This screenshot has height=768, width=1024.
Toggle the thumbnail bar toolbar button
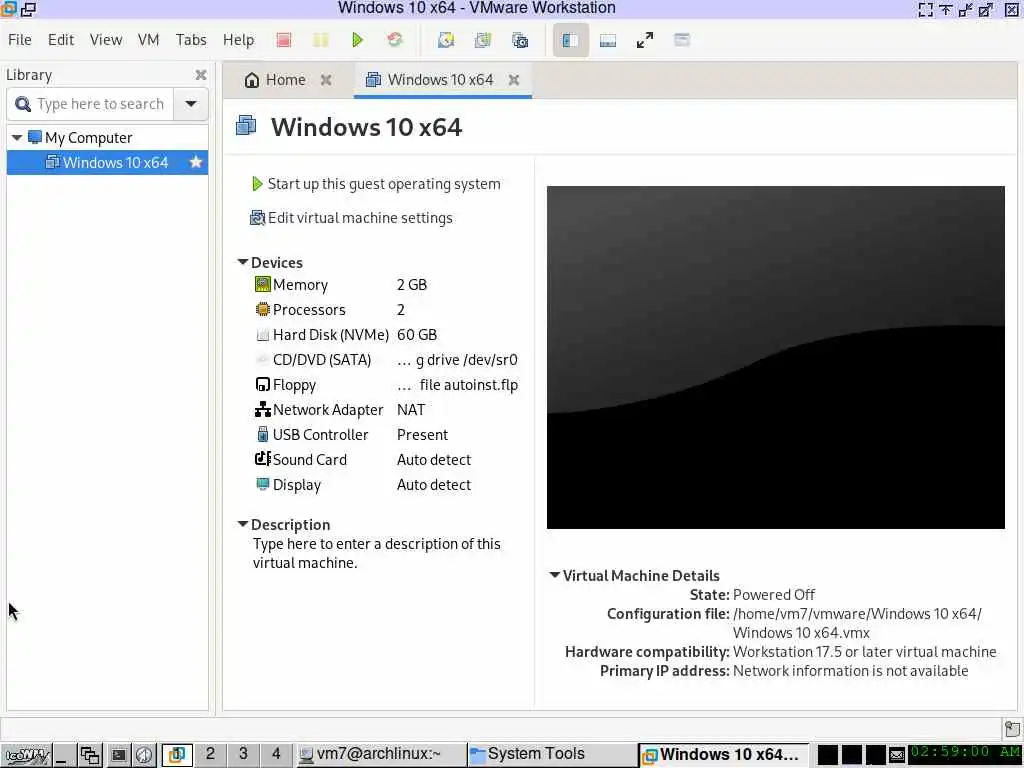pos(608,40)
